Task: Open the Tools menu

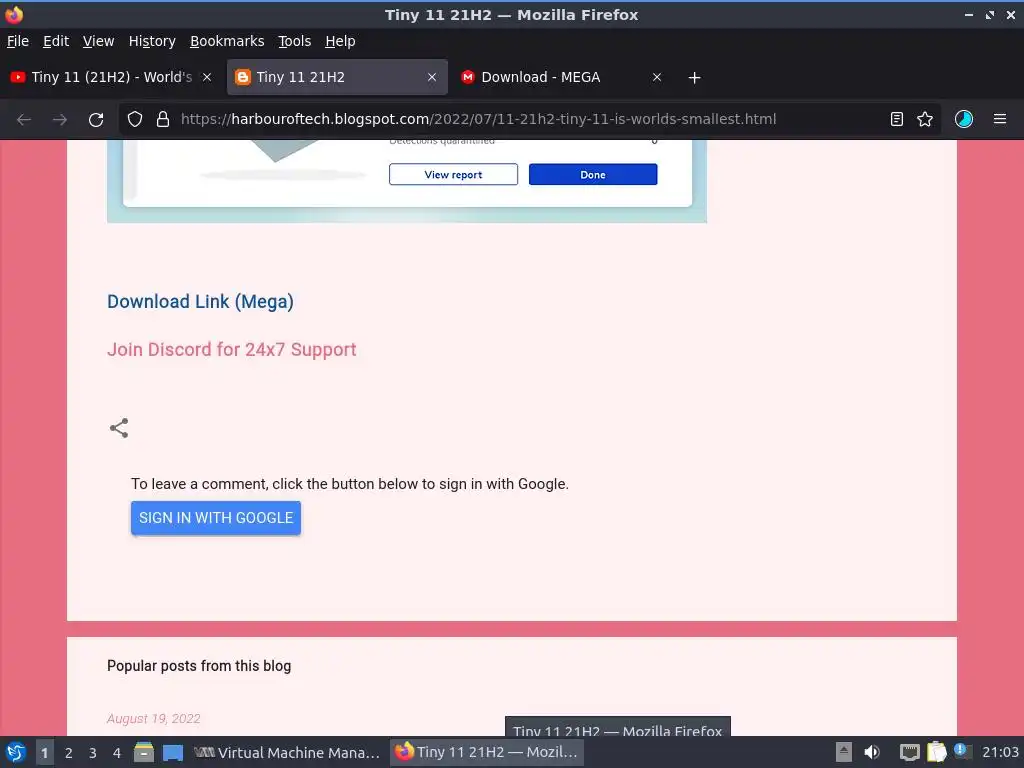Action: (295, 41)
